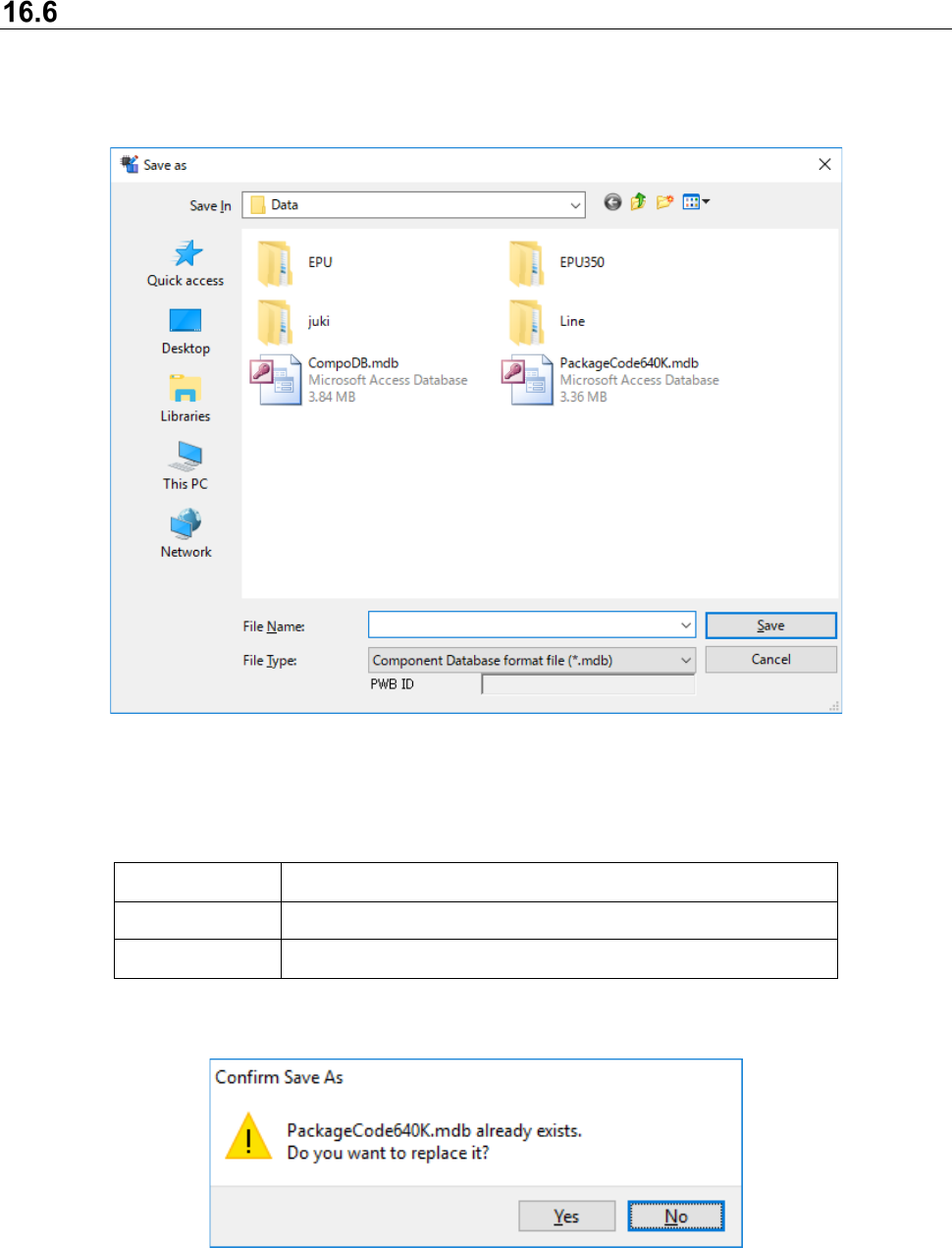This screenshot has width=952, height=1248.
Task: Click the '3.36 MB' file size text
Action: point(583,397)
